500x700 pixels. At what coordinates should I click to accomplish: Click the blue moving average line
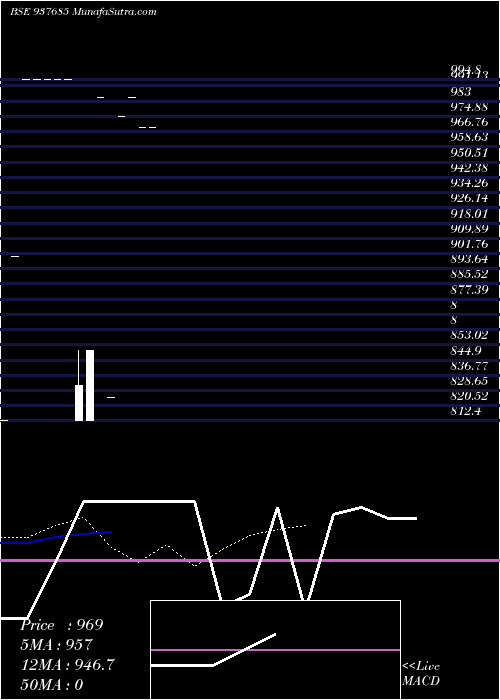[x=56, y=538]
